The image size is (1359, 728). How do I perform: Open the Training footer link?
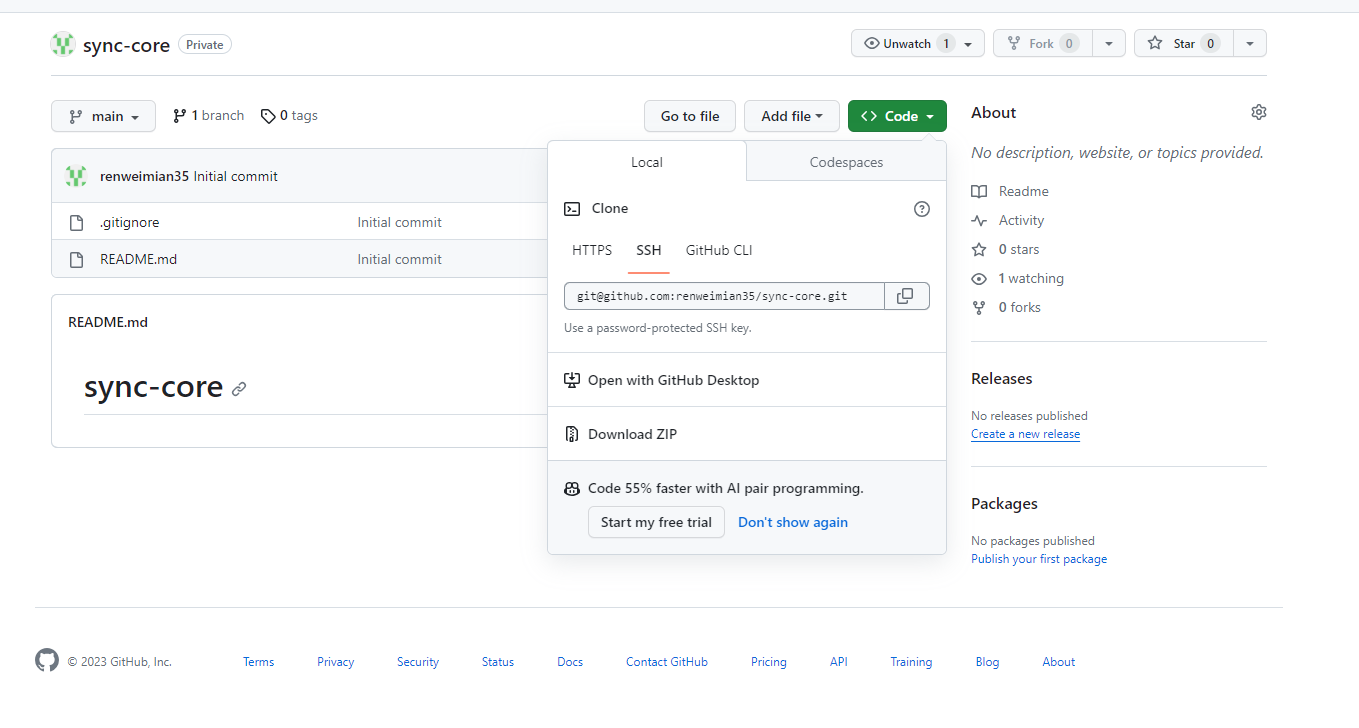pyautogui.click(x=911, y=662)
